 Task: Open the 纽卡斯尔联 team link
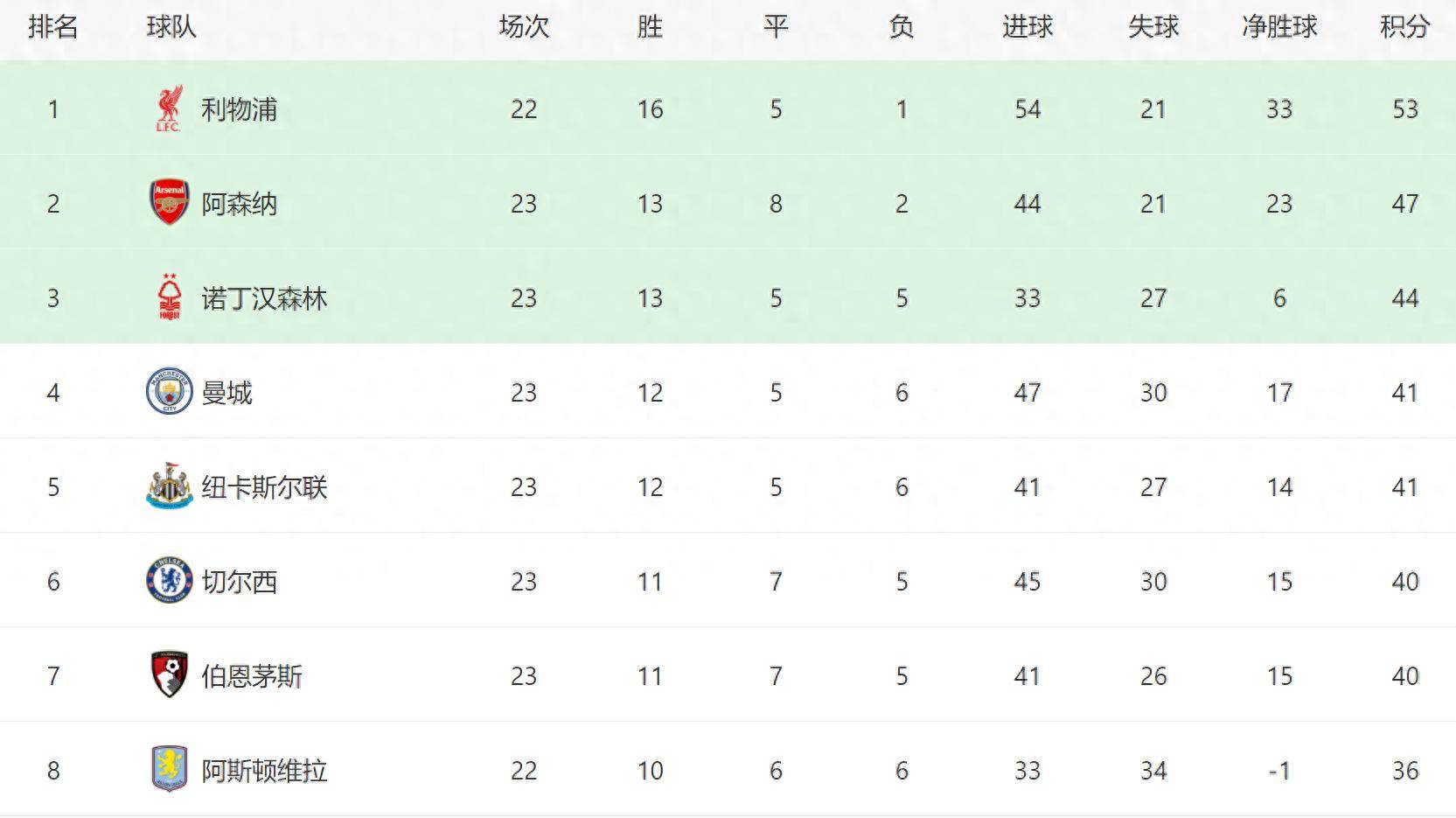click(x=264, y=487)
